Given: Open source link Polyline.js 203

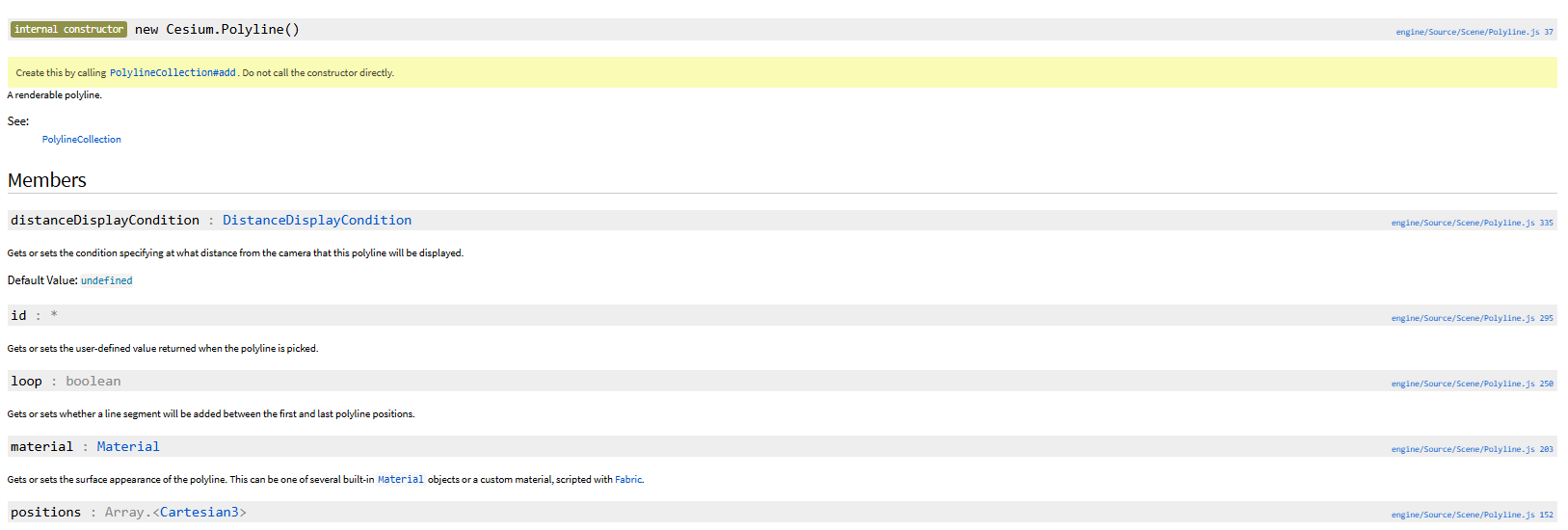Looking at the screenshot, I should [1472, 449].
